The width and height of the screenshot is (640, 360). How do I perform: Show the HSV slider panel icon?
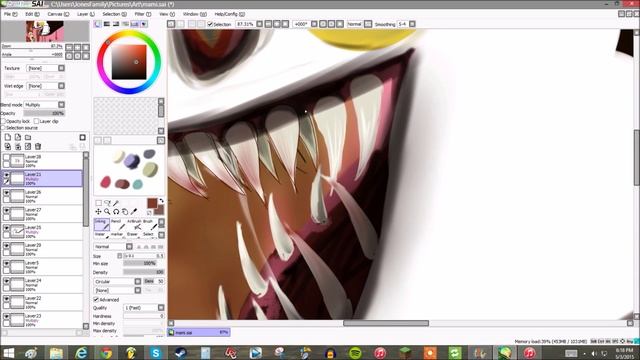point(116,24)
